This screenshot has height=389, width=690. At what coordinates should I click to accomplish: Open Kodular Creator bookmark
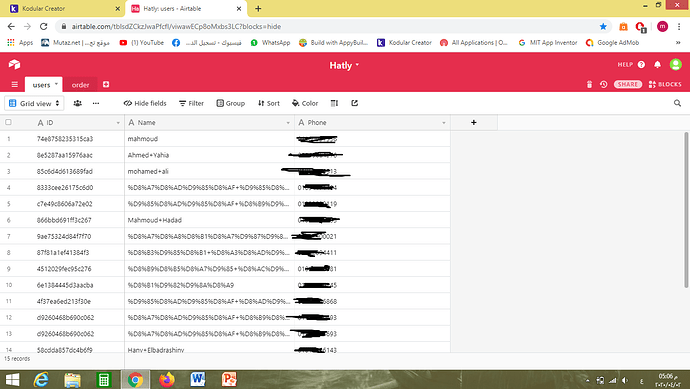pos(404,43)
